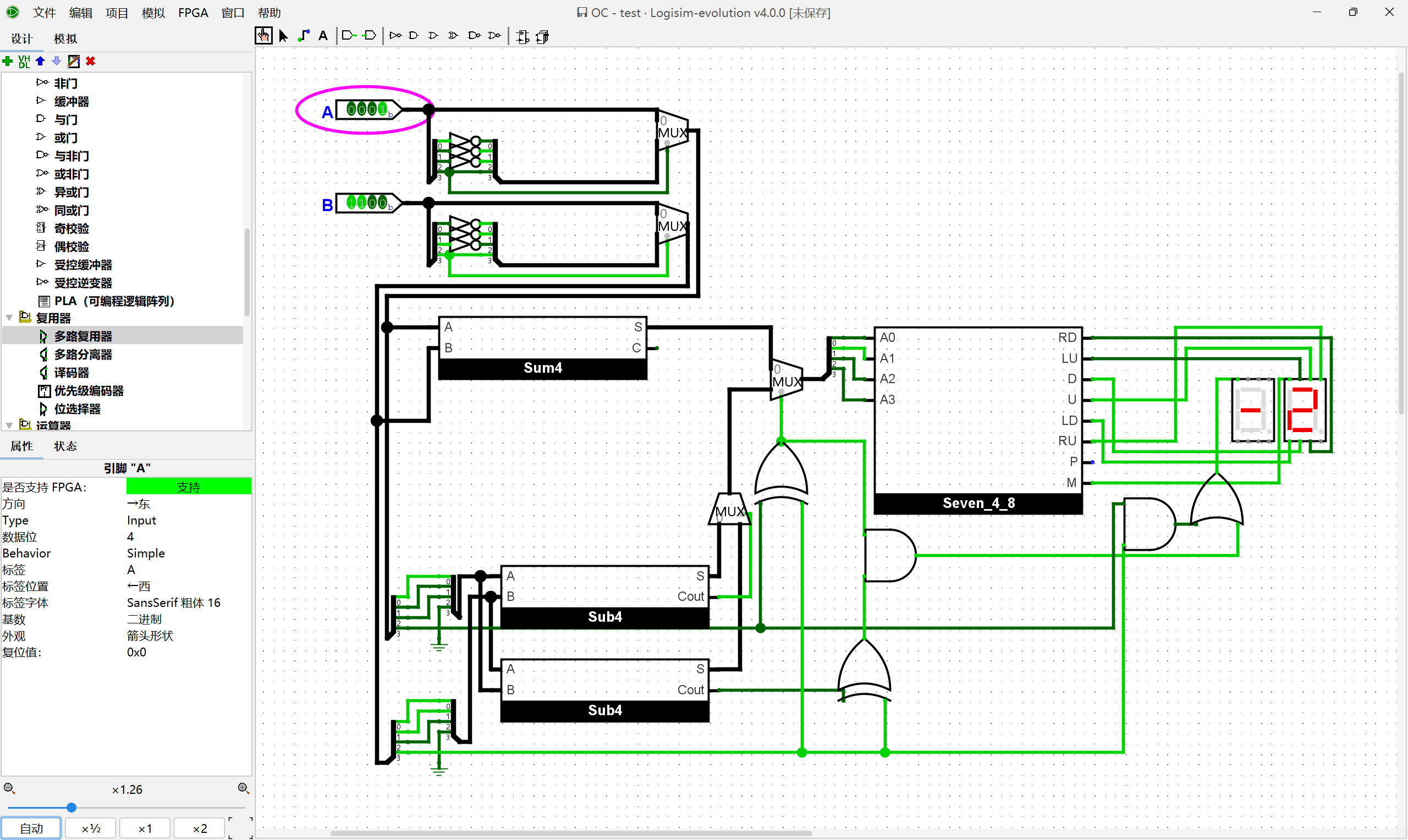Open the FPGA menu

pos(193,13)
